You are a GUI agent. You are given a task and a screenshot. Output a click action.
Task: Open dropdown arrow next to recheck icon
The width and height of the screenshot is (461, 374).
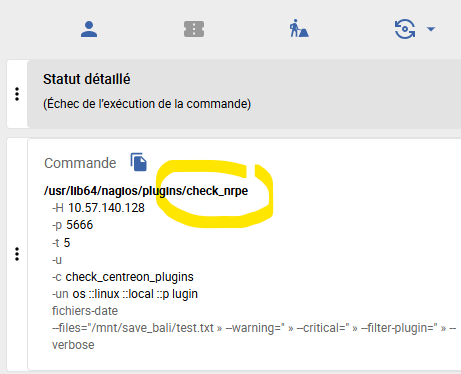[431, 29]
